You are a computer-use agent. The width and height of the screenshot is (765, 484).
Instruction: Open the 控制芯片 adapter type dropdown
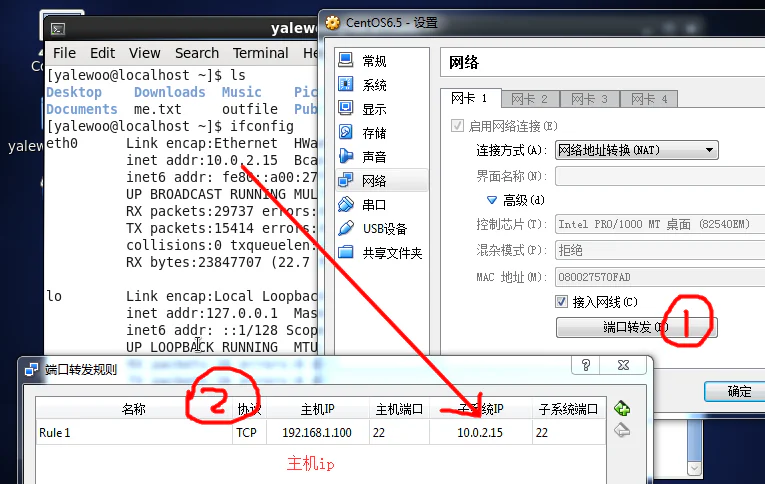tap(660, 224)
